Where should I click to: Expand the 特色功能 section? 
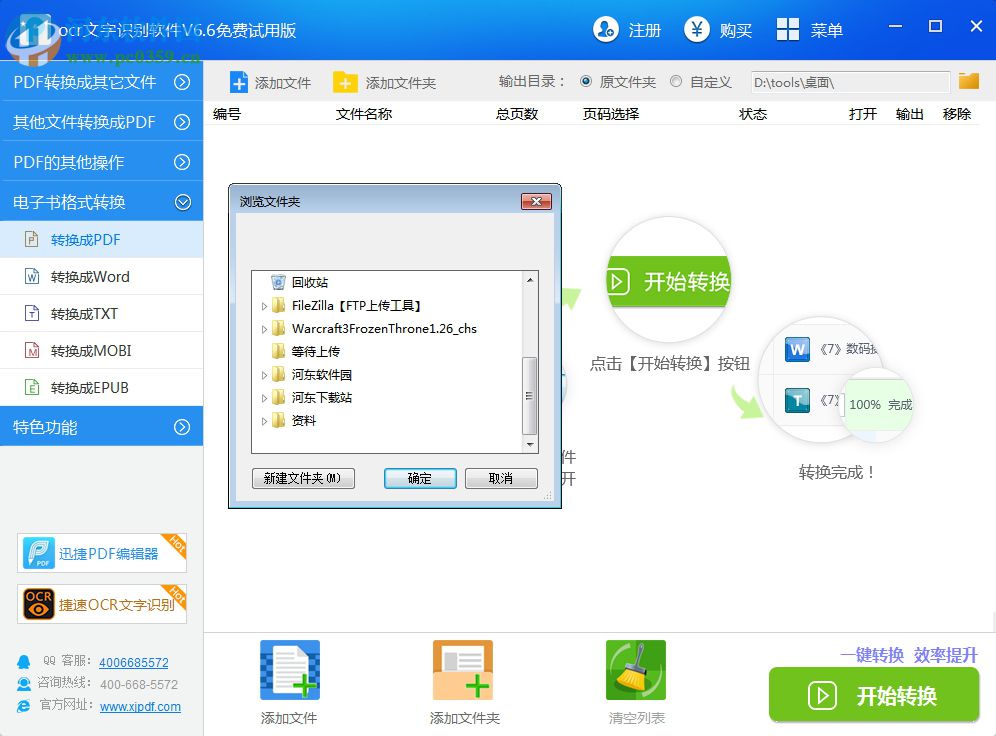coord(182,427)
